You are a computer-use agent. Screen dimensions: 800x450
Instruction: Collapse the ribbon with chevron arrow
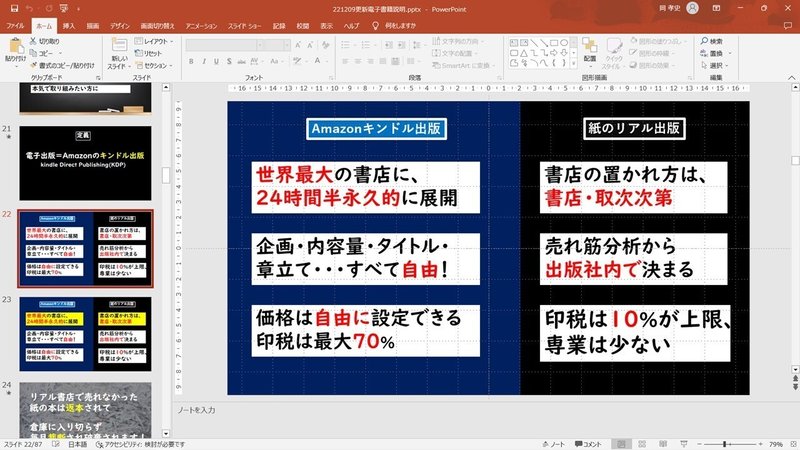click(791, 78)
